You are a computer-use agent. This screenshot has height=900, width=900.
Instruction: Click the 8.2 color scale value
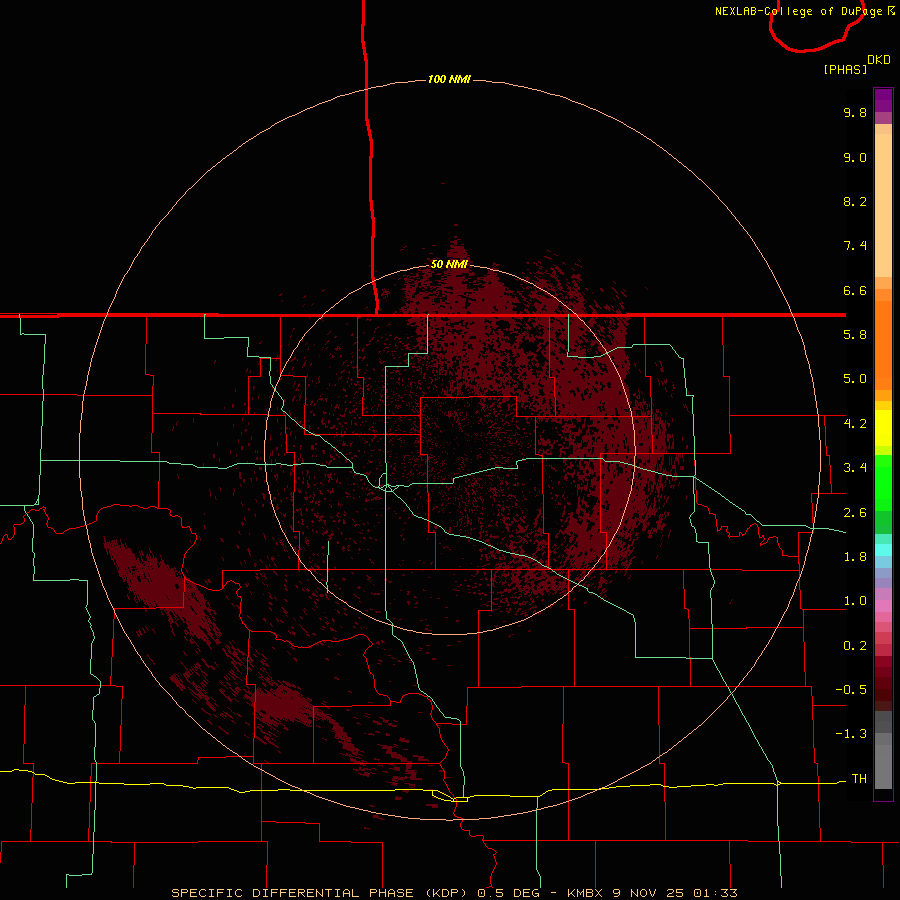[x=855, y=201]
